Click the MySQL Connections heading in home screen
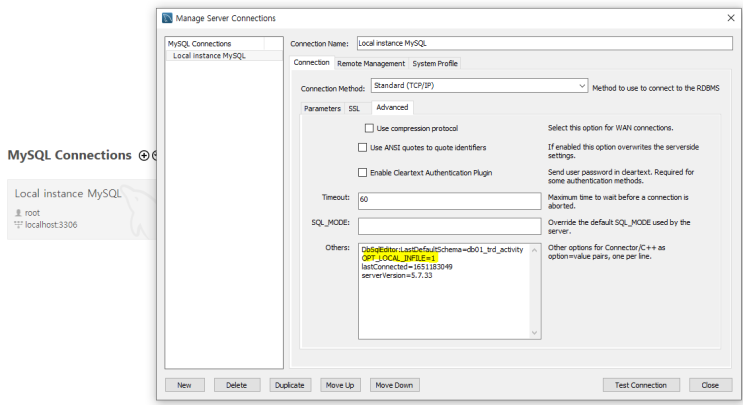 coord(70,155)
